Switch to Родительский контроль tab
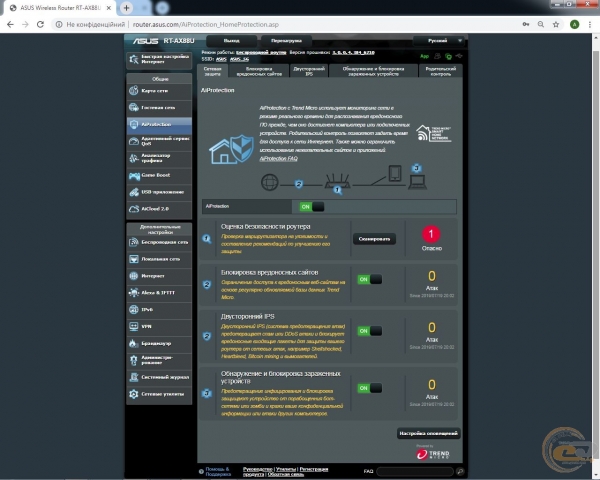 pos(441,71)
